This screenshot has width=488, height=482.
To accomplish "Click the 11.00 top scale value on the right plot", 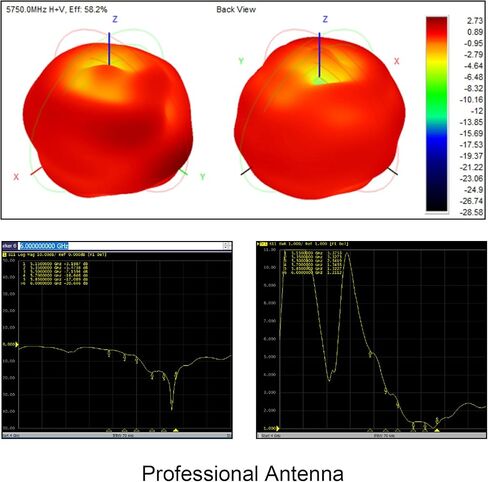I will point(269,250).
